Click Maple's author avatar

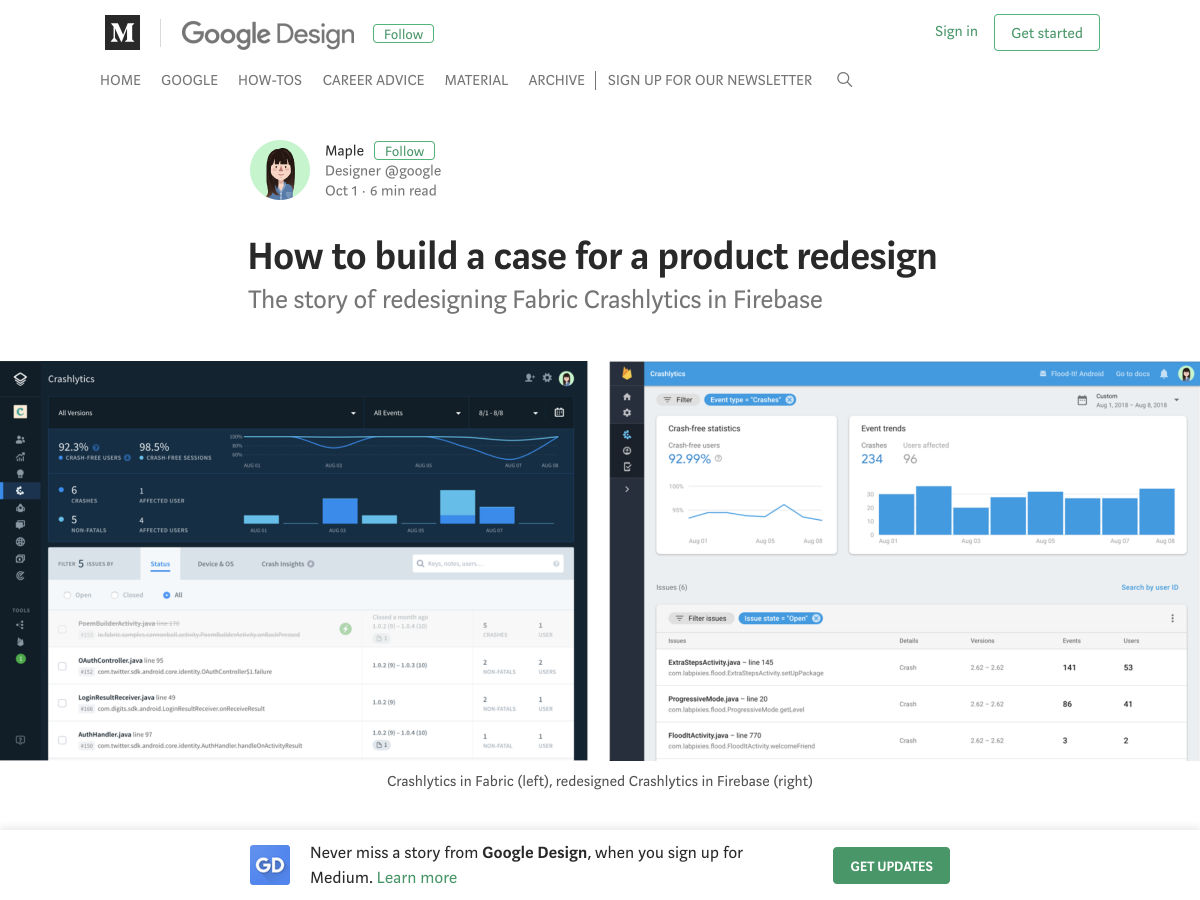pyautogui.click(x=280, y=170)
